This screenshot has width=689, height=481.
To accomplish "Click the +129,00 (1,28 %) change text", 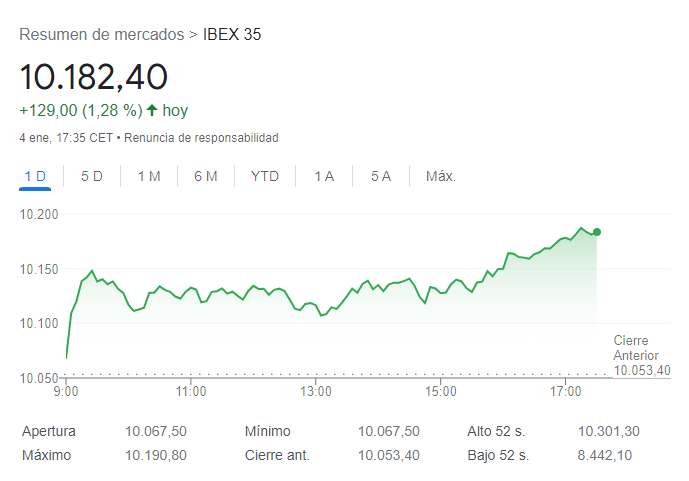I will (80, 111).
